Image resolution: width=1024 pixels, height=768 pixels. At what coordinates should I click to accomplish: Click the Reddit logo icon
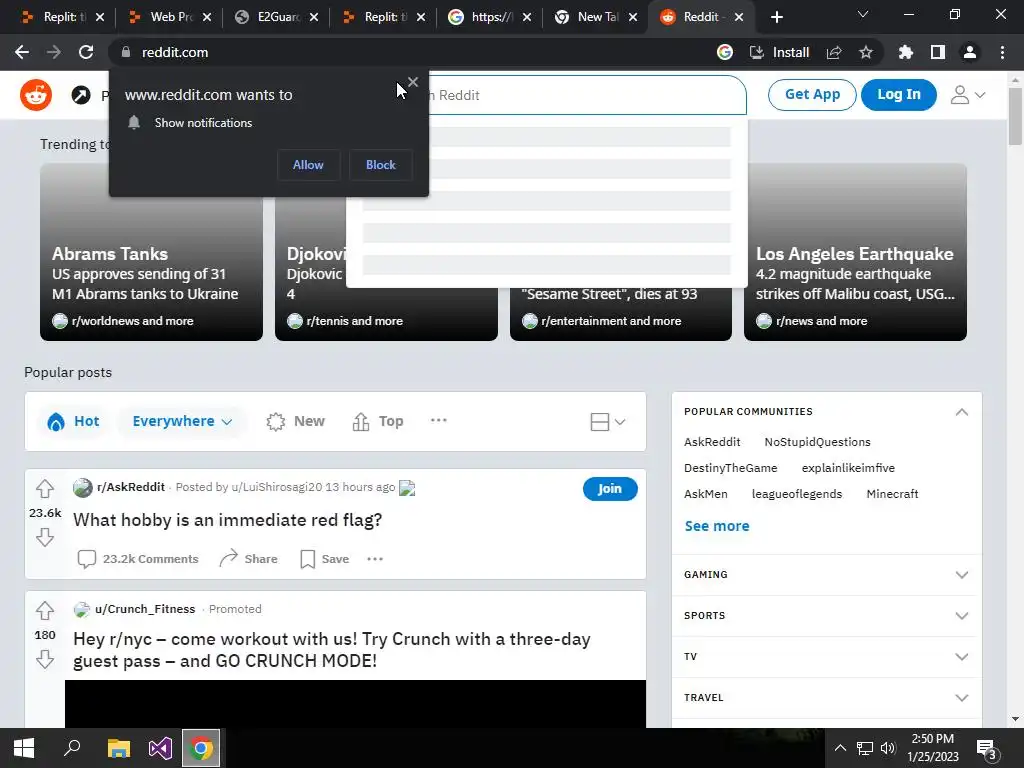[x=36, y=95]
